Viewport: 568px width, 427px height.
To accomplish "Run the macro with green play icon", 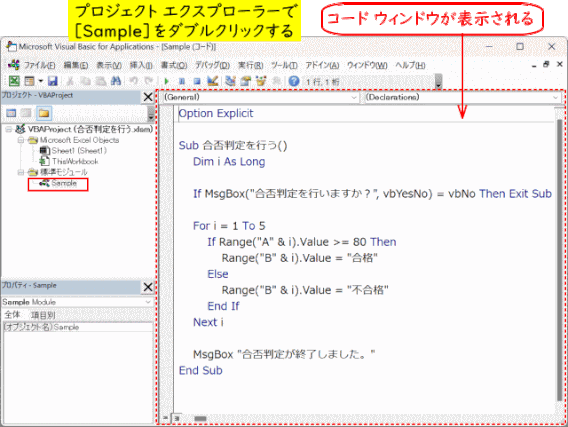I will 167,81.
